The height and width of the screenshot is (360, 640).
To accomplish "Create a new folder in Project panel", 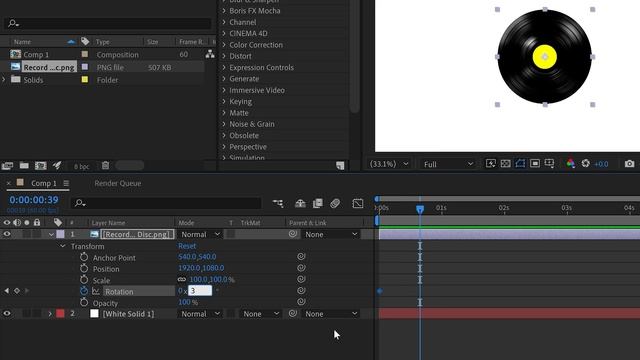I will 24,166.
